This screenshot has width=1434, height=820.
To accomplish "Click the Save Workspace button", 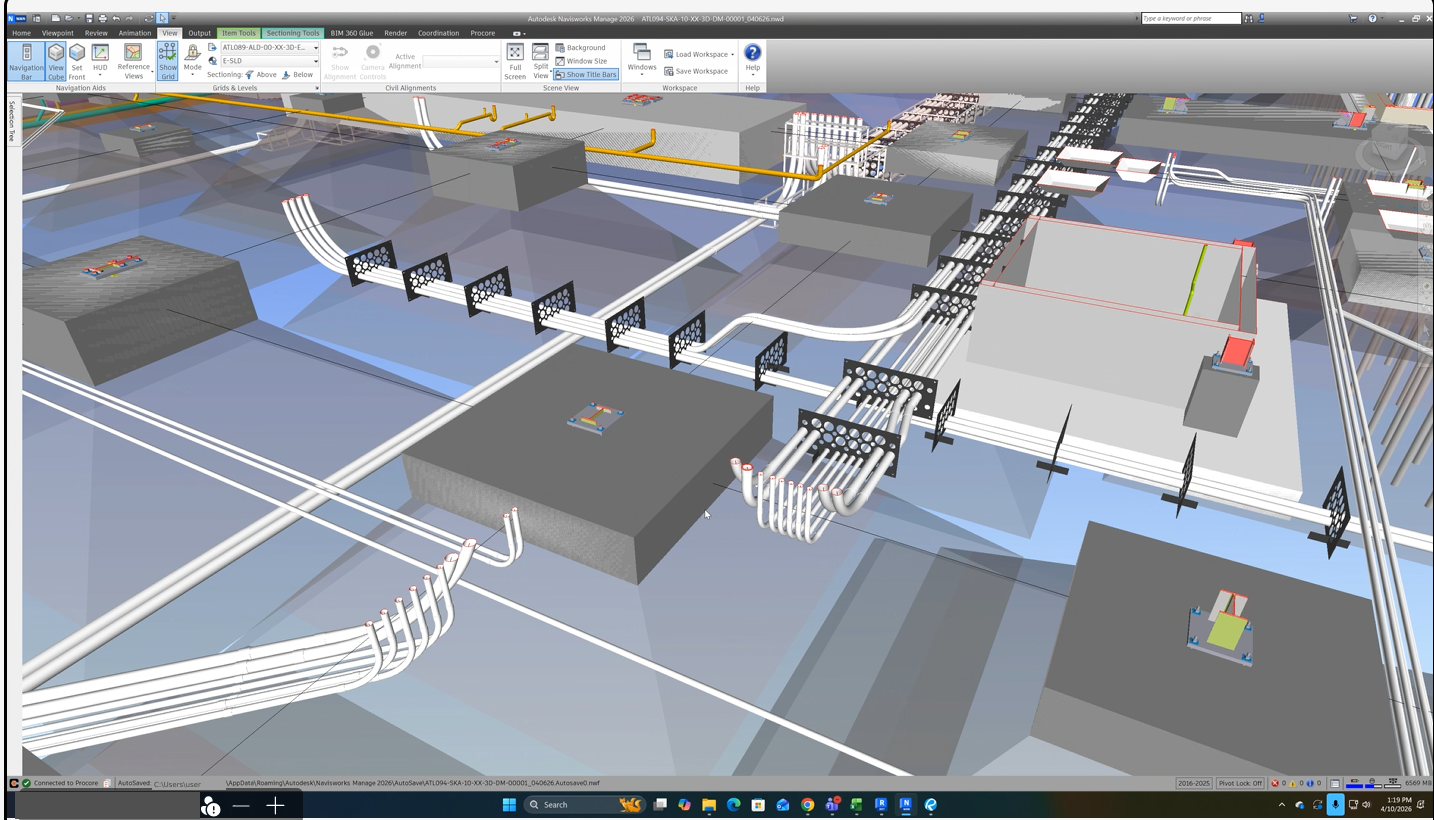I will point(696,71).
